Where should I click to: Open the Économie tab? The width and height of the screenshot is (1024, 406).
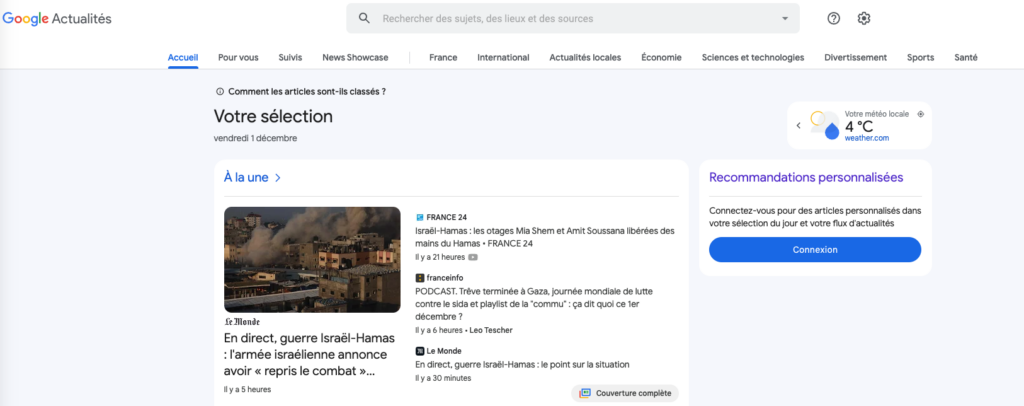click(x=661, y=57)
